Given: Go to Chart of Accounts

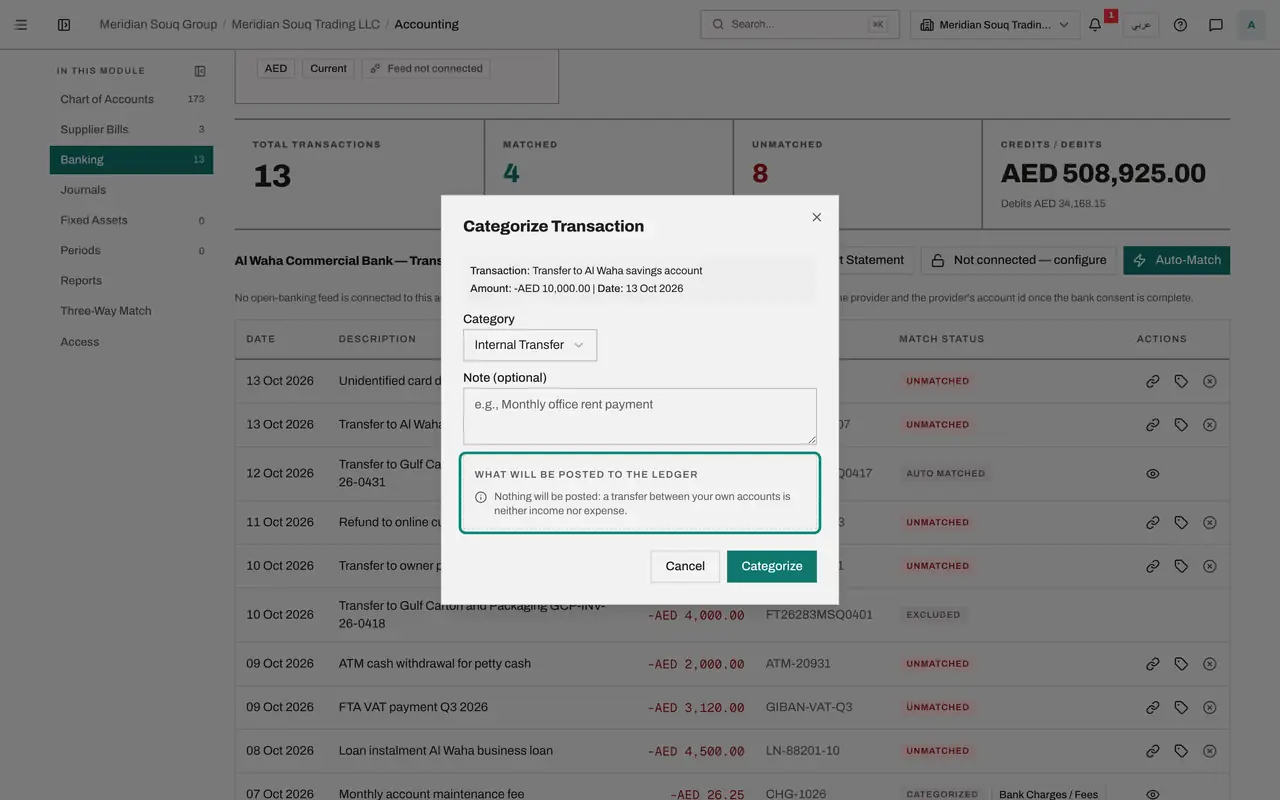Looking at the screenshot, I should click(x=131, y=99).
